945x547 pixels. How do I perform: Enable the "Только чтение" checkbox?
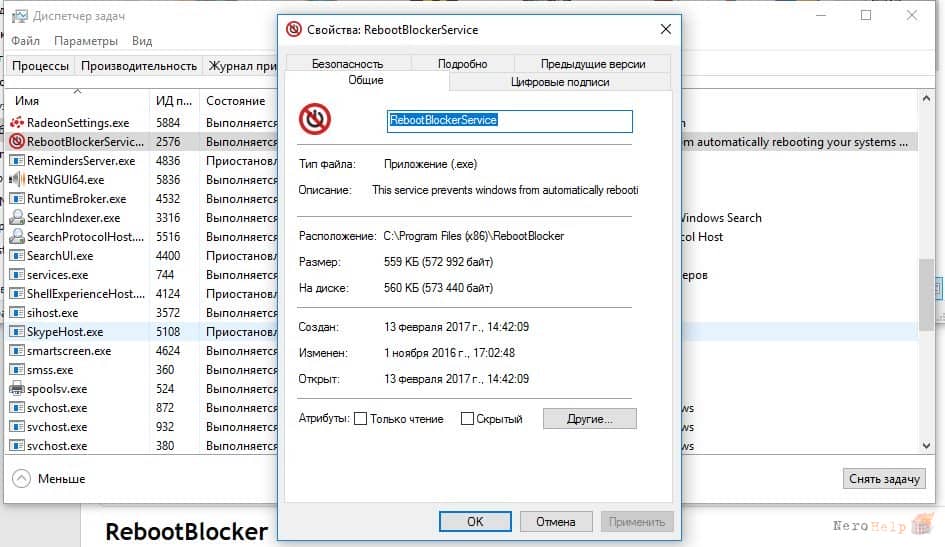point(360,419)
